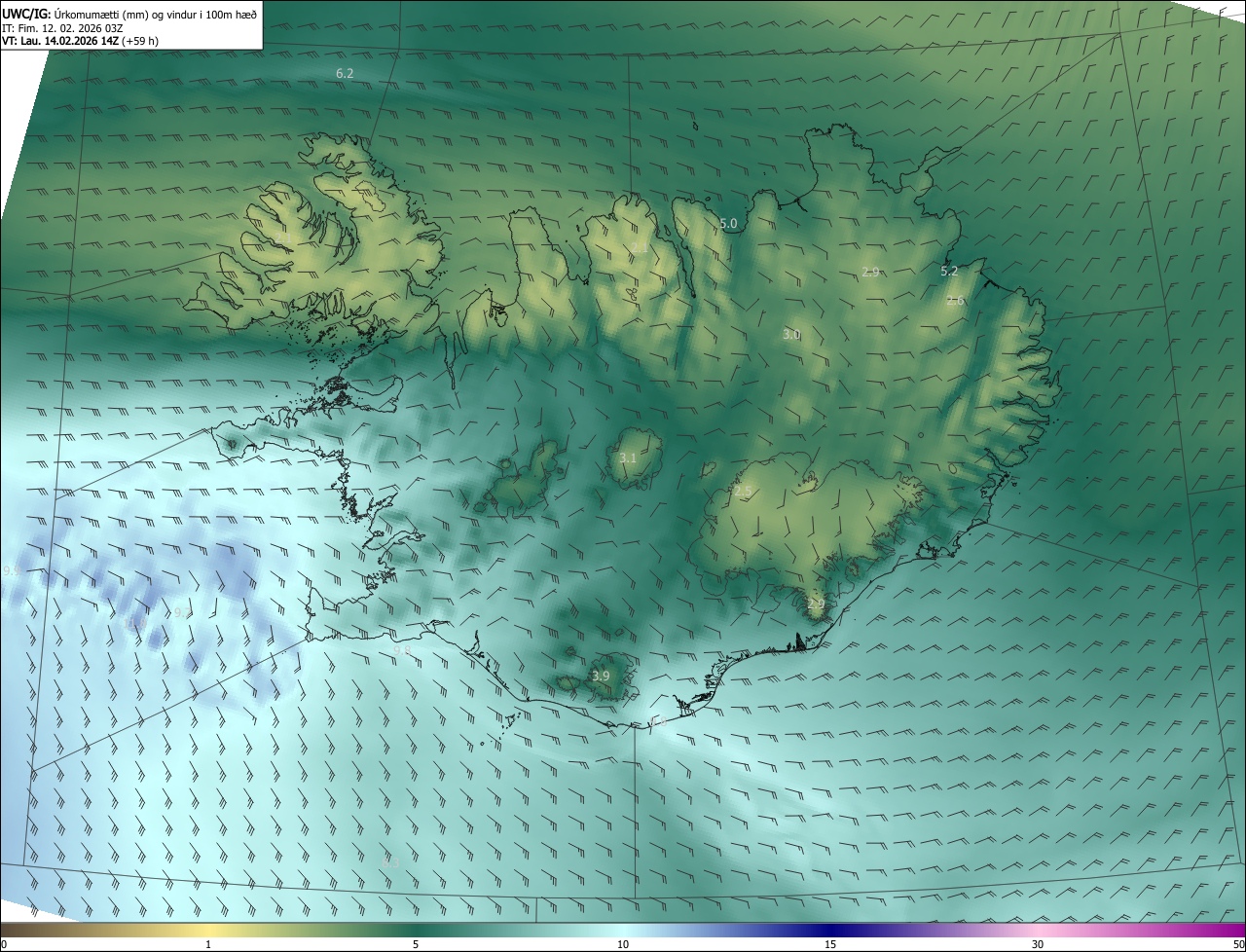Click the '(+59 h)' forecast offset
This screenshot has height=952, width=1246.
pyautogui.click(x=139, y=42)
